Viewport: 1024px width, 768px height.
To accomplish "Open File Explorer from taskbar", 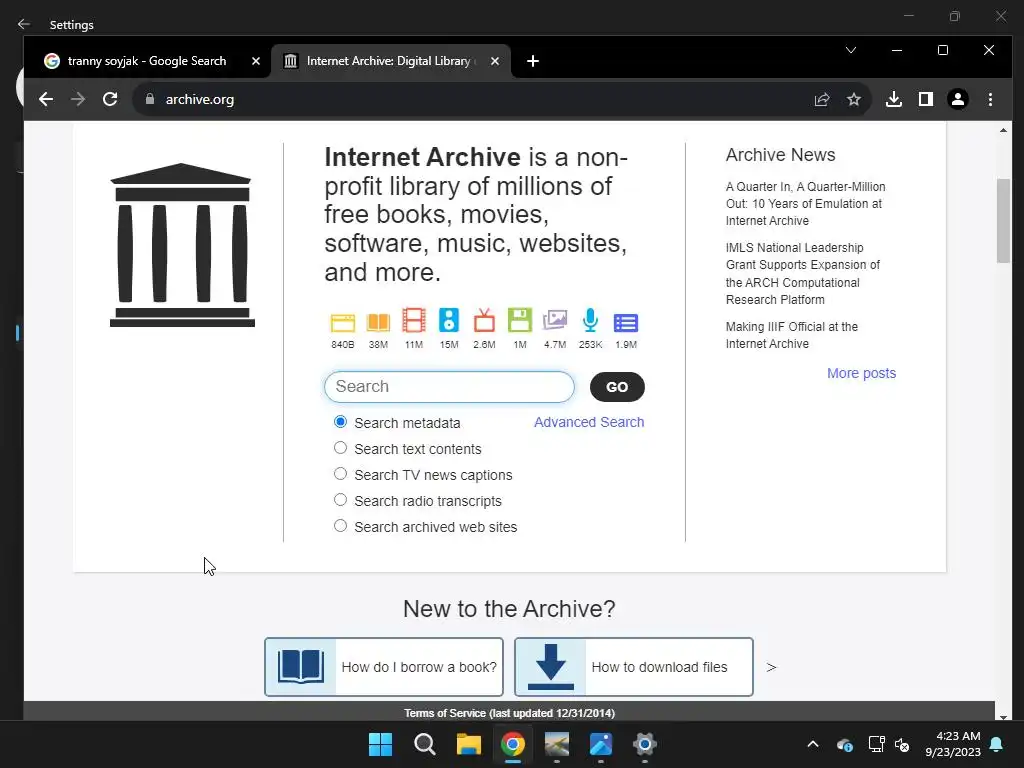I will tap(468, 744).
